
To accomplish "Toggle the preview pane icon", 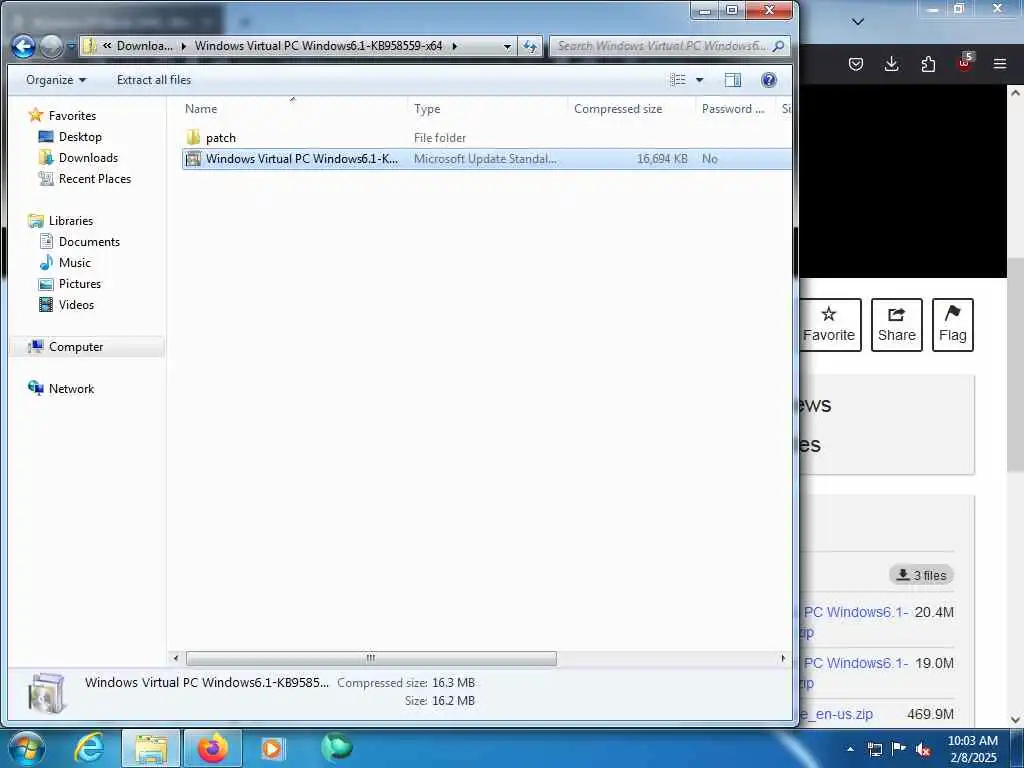I will pos(733,80).
